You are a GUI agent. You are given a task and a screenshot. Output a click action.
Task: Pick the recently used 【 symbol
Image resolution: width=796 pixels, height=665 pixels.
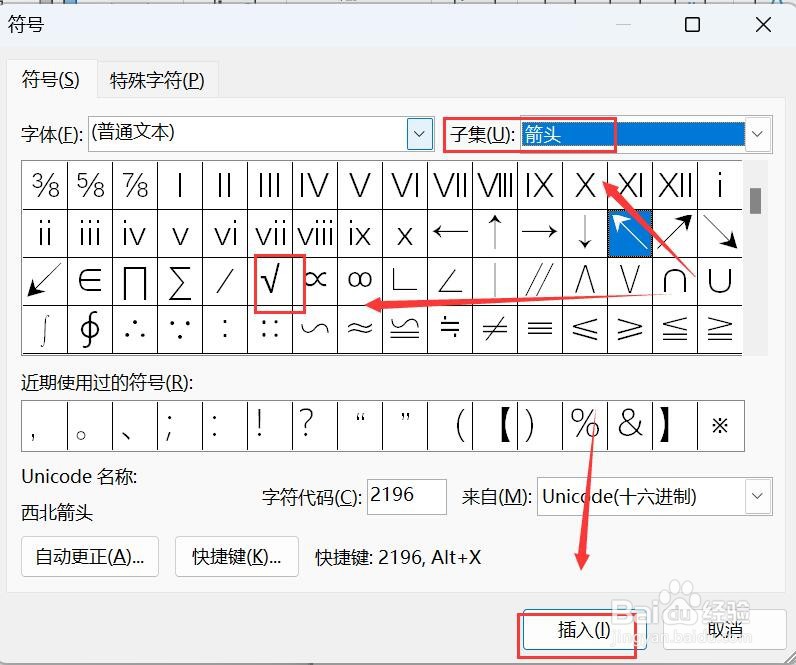tap(494, 425)
